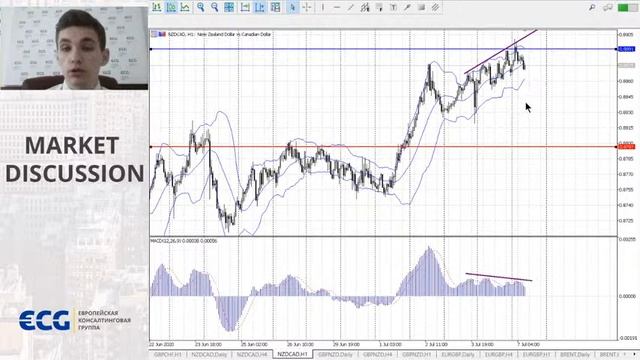The width and height of the screenshot is (640, 360).
Task: Click the '1 Jul 03:00' date label
Action: [390, 344]
